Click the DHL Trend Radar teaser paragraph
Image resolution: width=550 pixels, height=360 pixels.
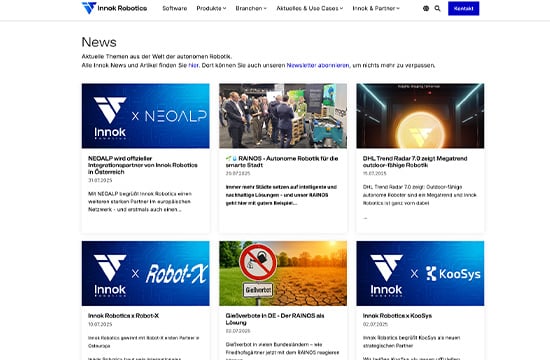click(420, 195)
